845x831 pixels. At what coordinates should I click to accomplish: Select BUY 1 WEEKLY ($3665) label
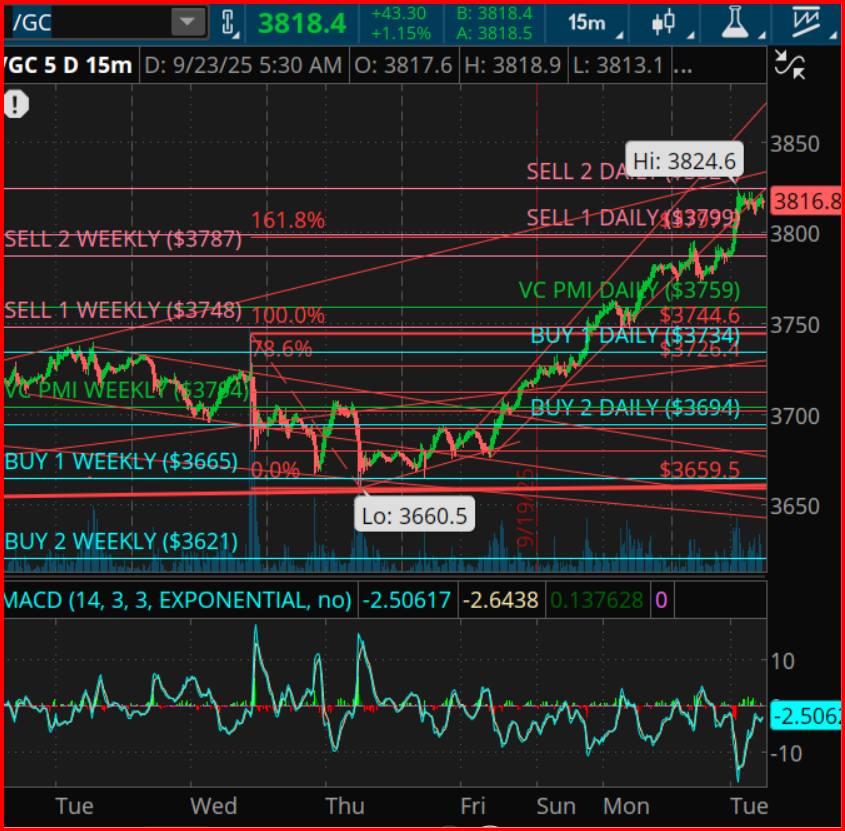click(x=121, y=462)
